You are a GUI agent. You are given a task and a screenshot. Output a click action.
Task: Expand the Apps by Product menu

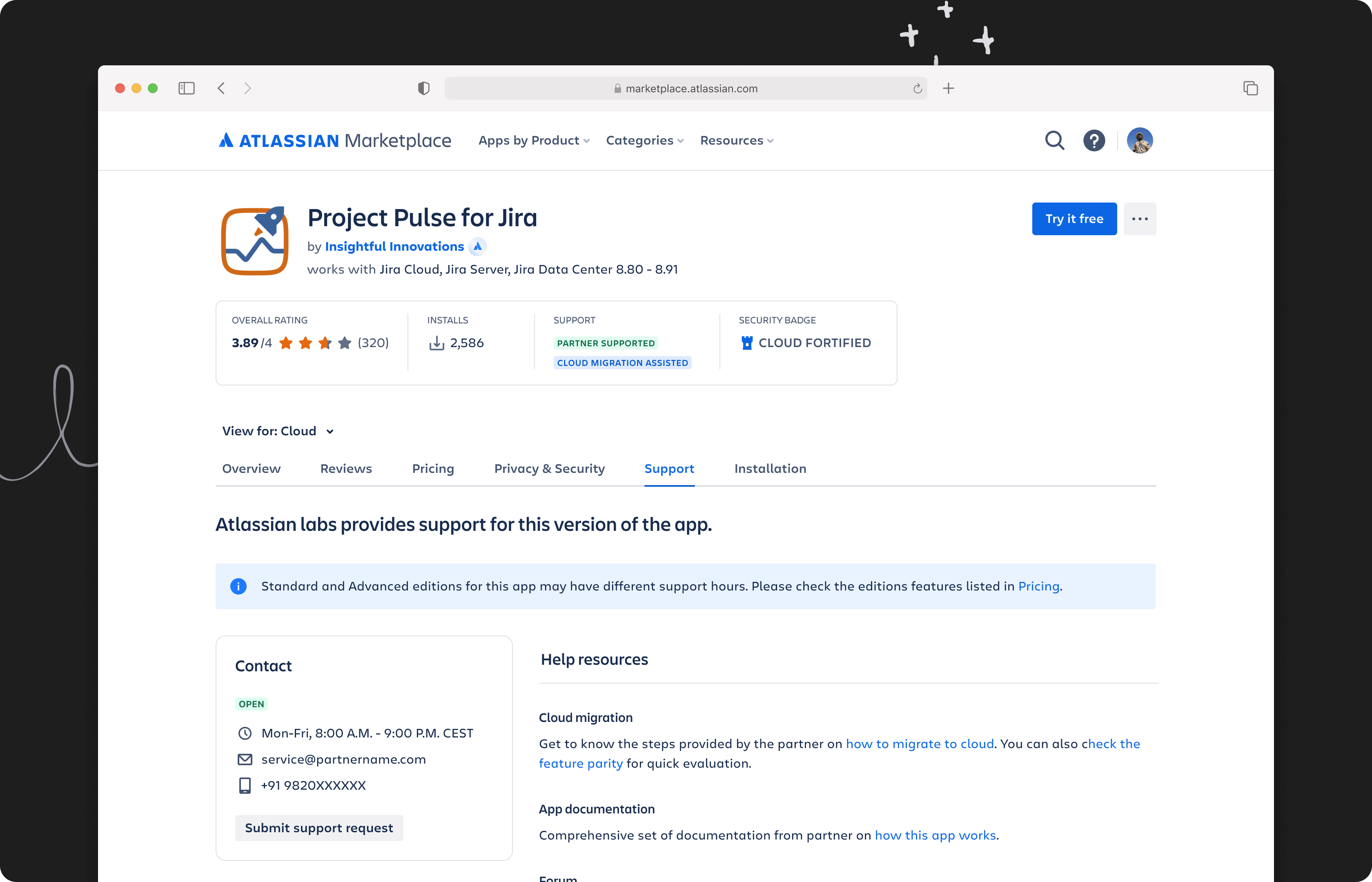[534, 140]
